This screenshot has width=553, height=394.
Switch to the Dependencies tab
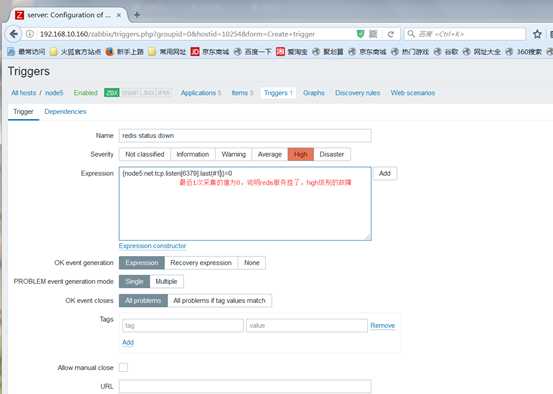coord(65,111)
